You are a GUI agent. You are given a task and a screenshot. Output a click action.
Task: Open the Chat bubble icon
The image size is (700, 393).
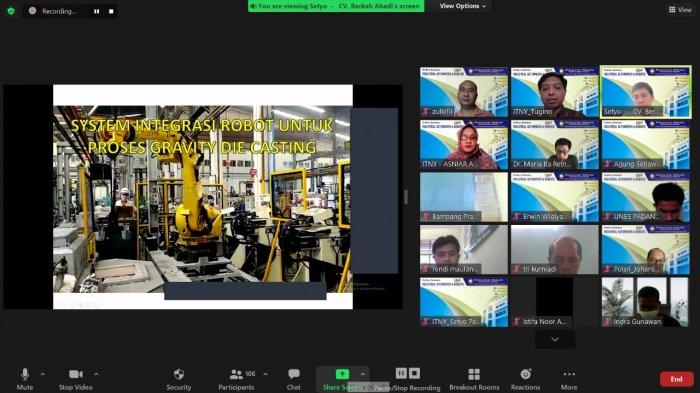point(294,374)
